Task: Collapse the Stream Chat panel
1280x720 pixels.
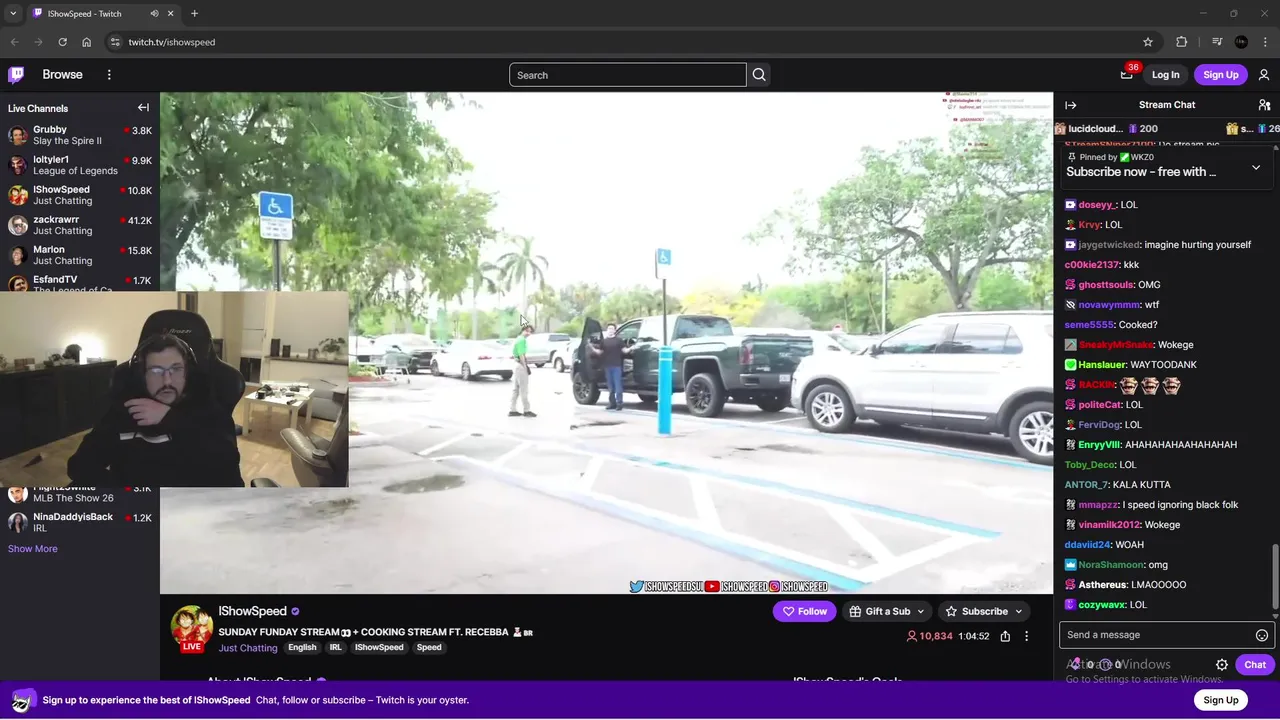Action: (x=1071, y=105)
